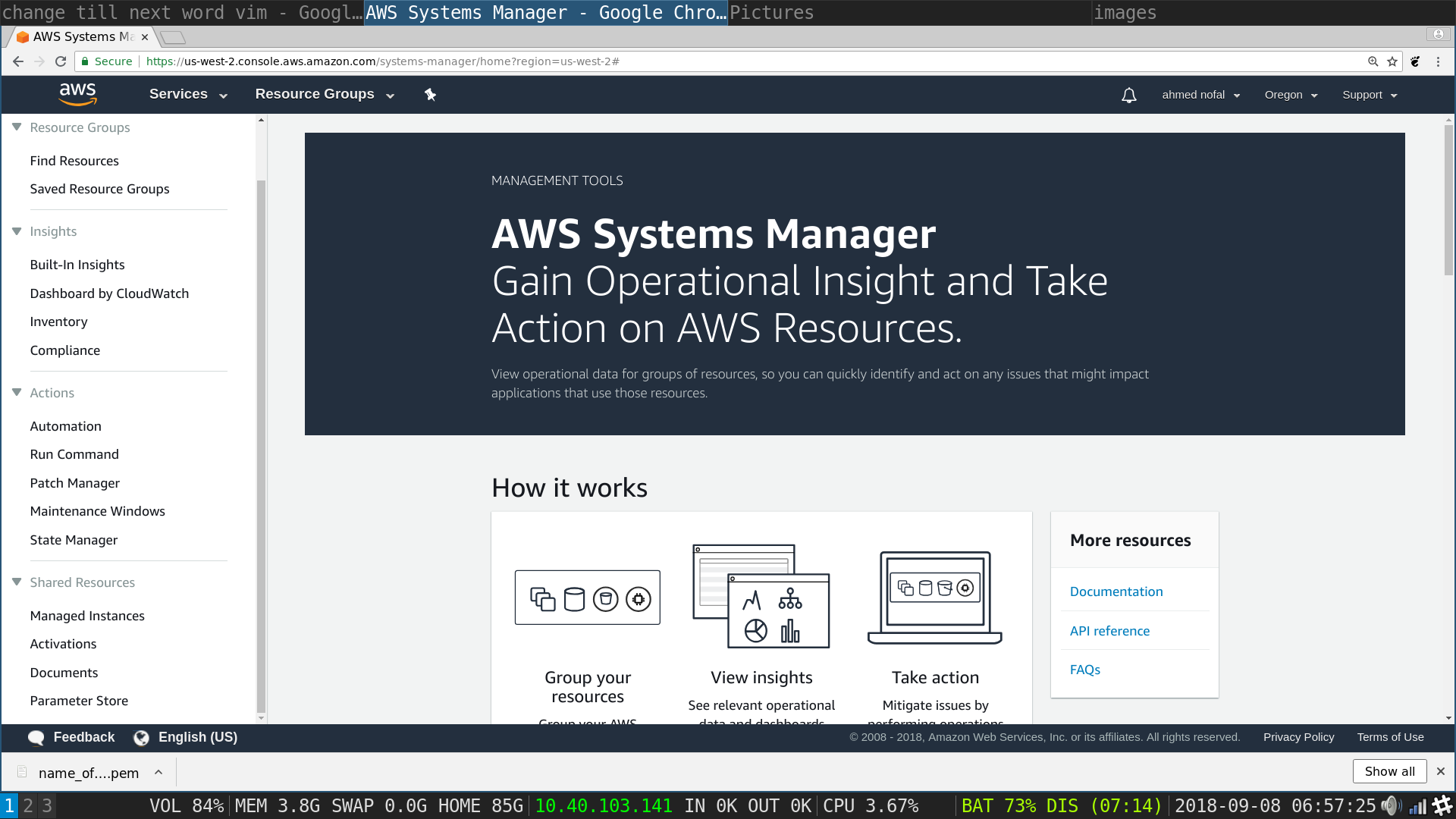Image resolution: width=1456 pixels, height=819 pixels.
Task: Open the Documentation link
Action: click(x=1116, y=591)
